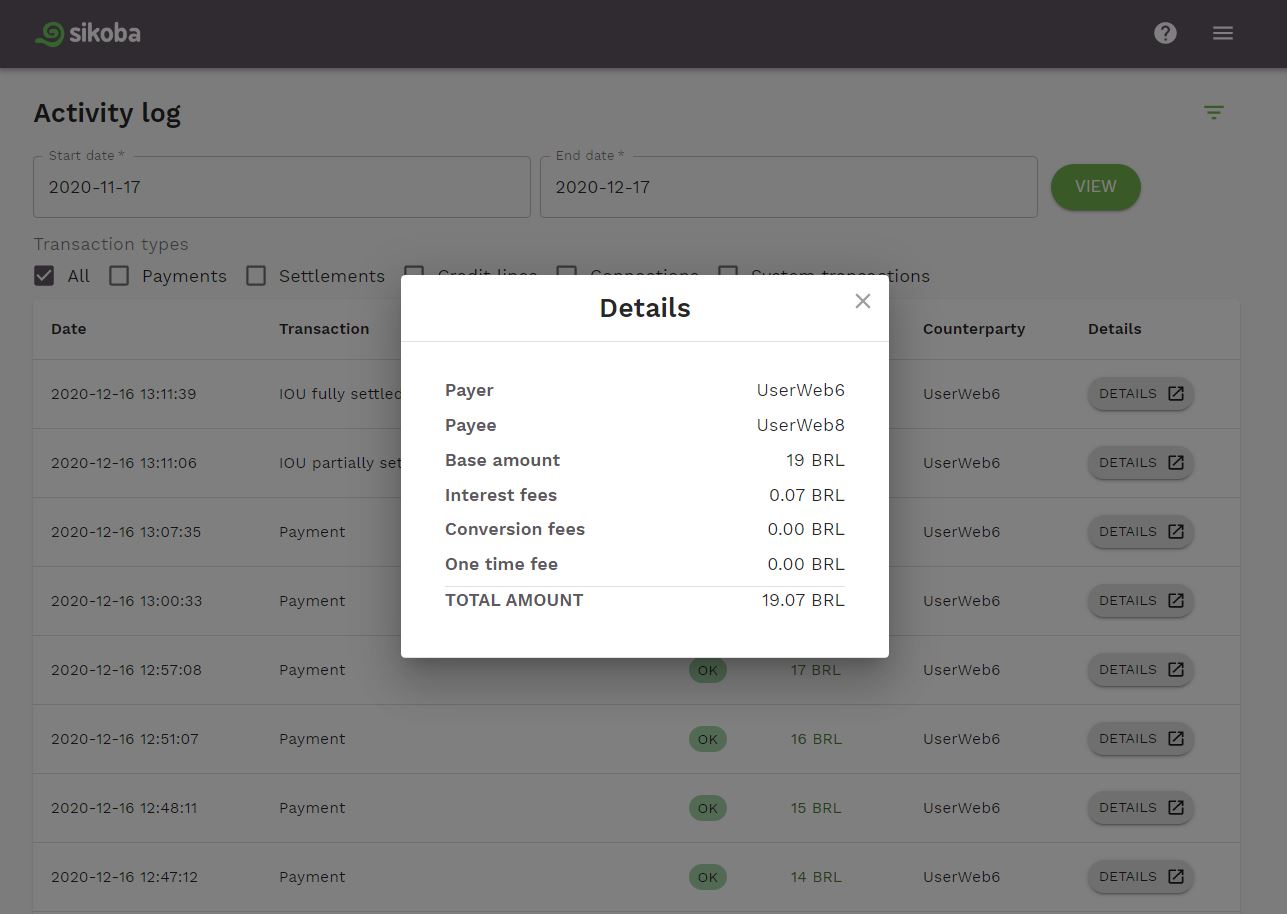Click the OK status badge for 12:47:12

tap(708, 877)
